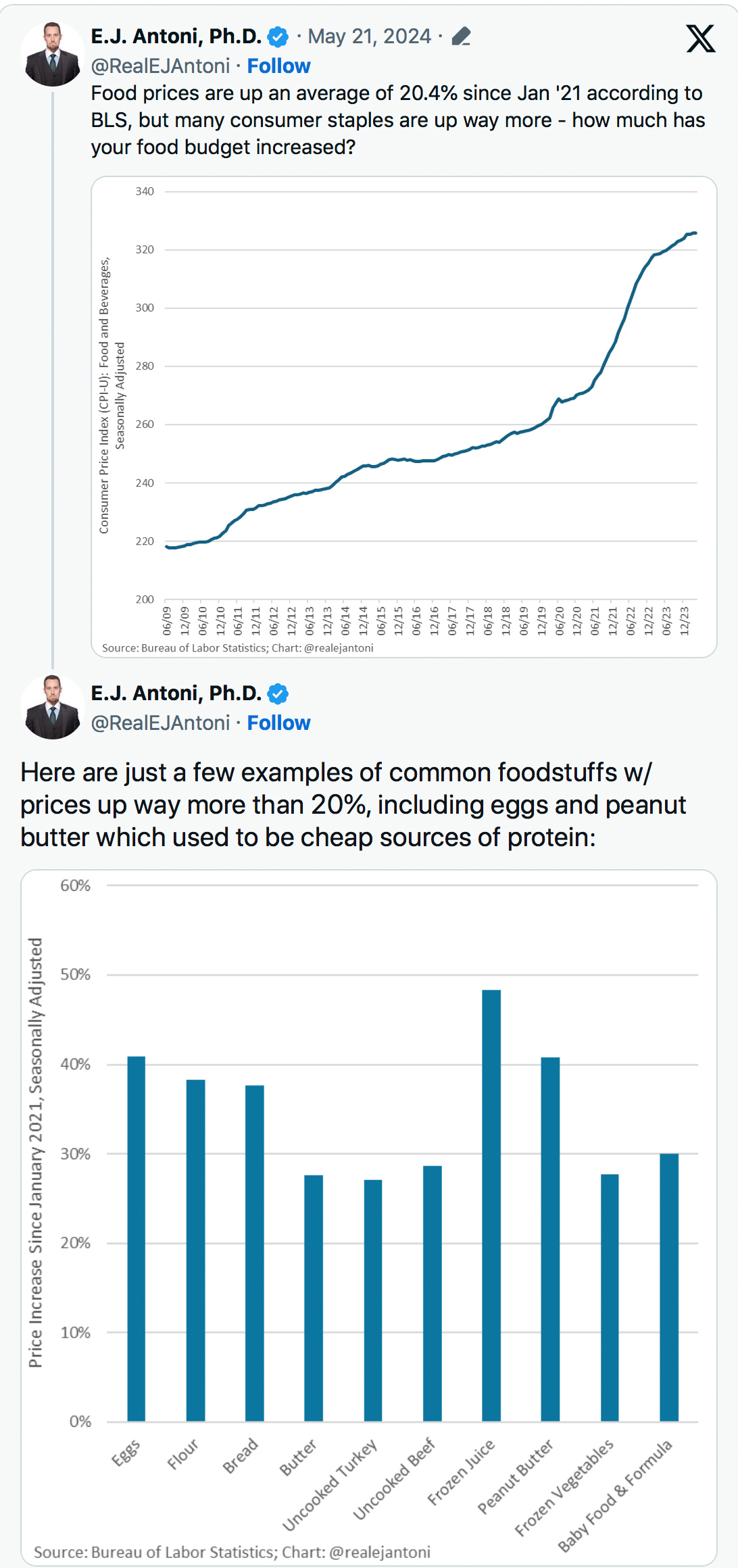738x1568 pixels.
Task: Click the E.J. Antoni, Ph.D. name in the first tweet
Action: [176, 36]
